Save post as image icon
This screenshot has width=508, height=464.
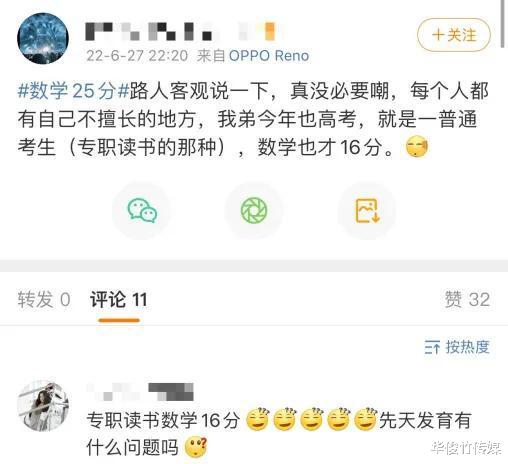click(x=367, y=210)
